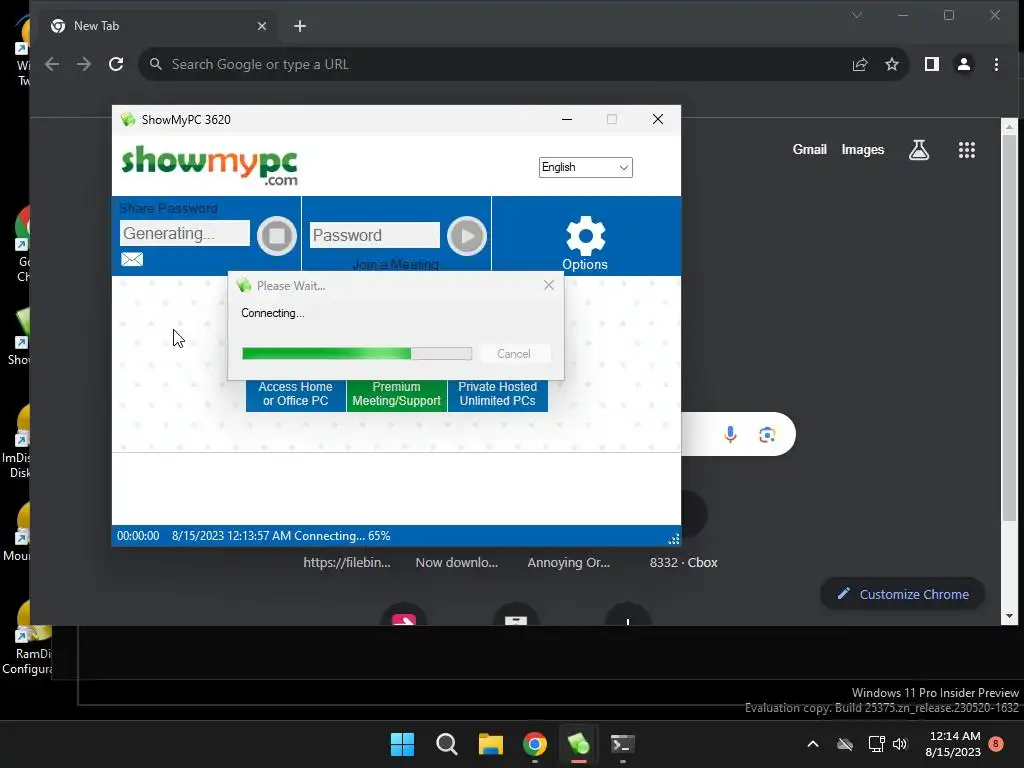The height and width of the screenshot is (768, 1024).
Task: Open a new Chrome tab with plus
Action: coord(300,26)
